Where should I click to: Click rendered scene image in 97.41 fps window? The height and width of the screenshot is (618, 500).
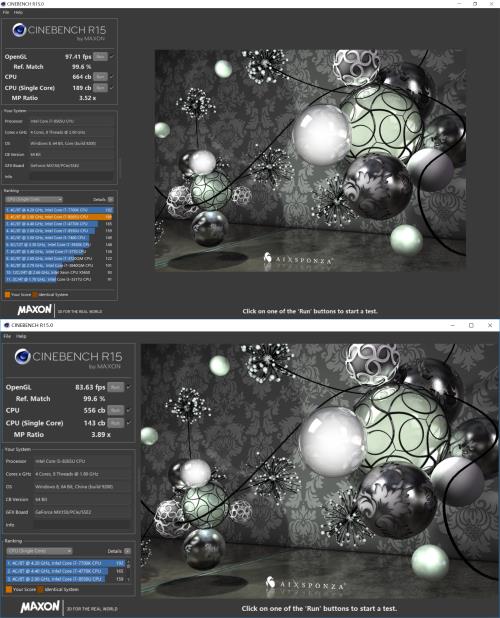point(310,160)
